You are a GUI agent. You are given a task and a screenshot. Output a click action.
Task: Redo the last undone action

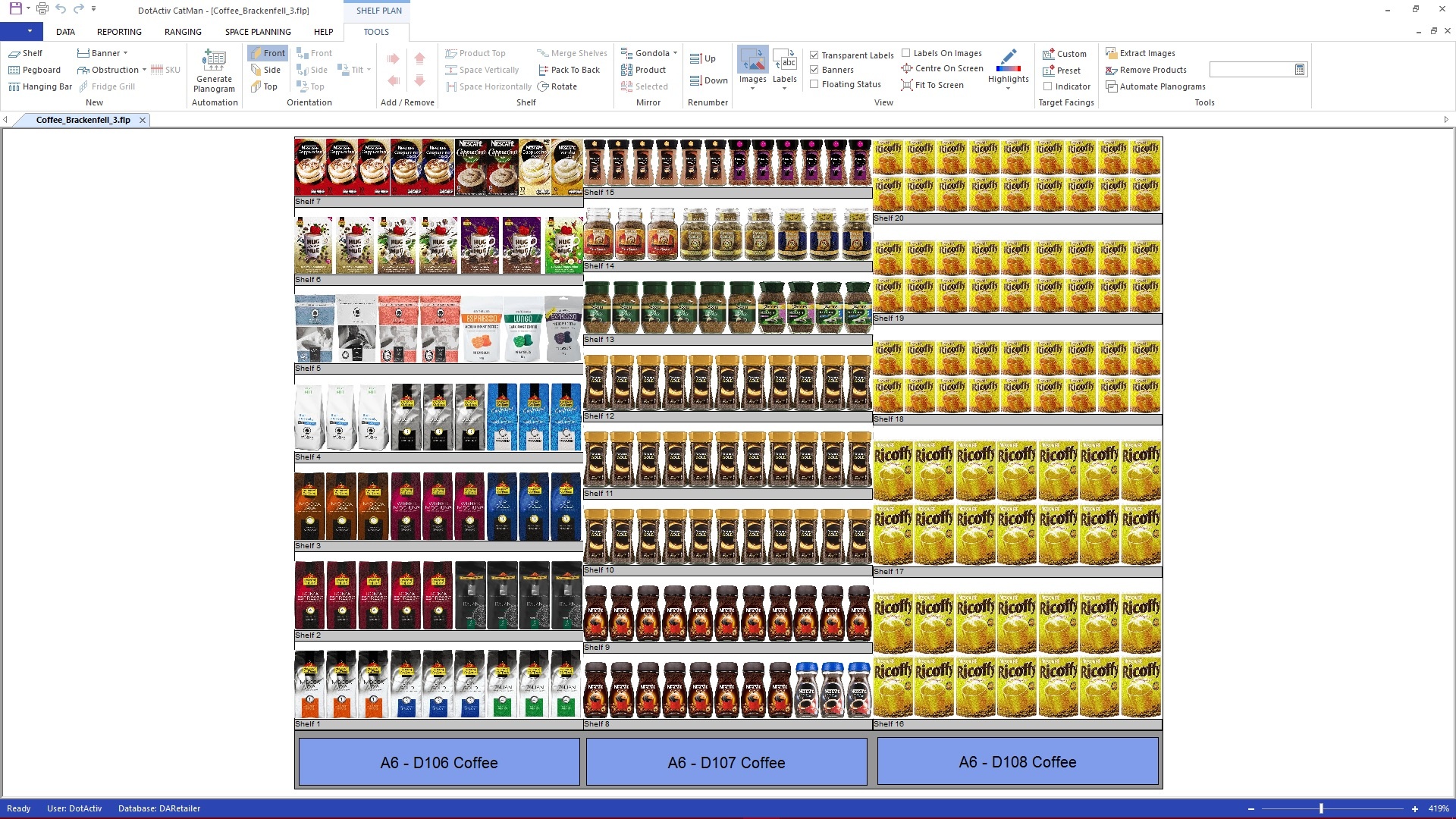[78, 9]
